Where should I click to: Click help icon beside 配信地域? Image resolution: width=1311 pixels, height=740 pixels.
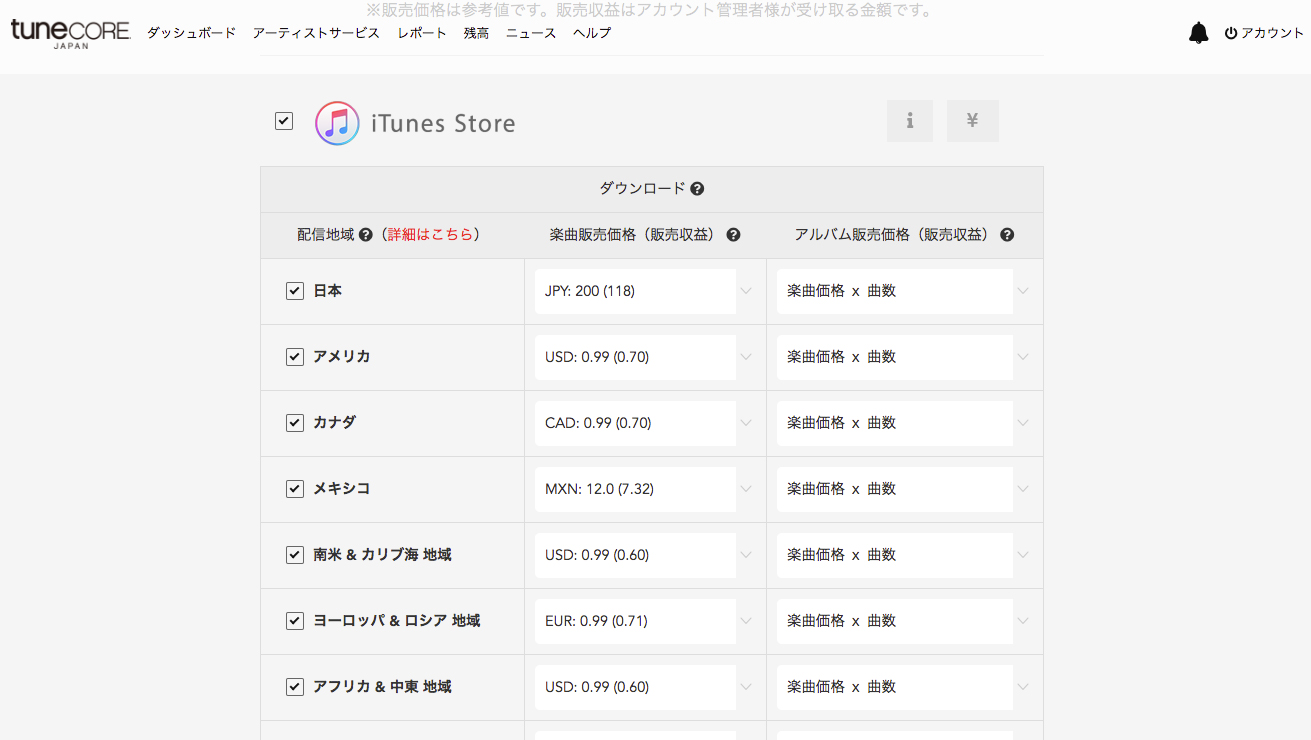(365, 235)
